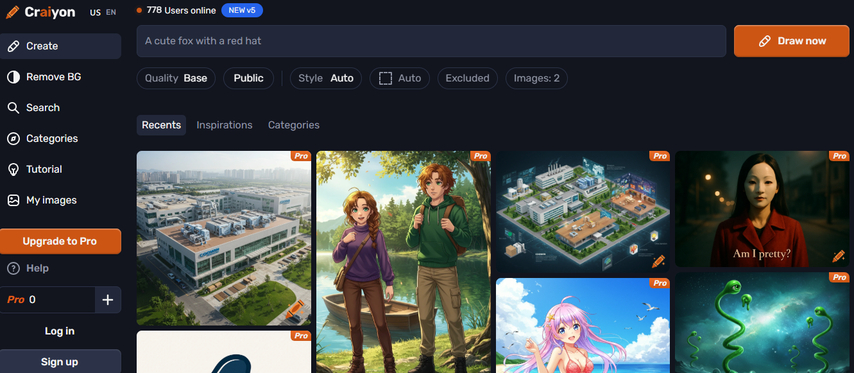The height and width of the screenshot is (373, 854).
Task: Open Categories compass icon in sidebar
Action: coord(13,138)
